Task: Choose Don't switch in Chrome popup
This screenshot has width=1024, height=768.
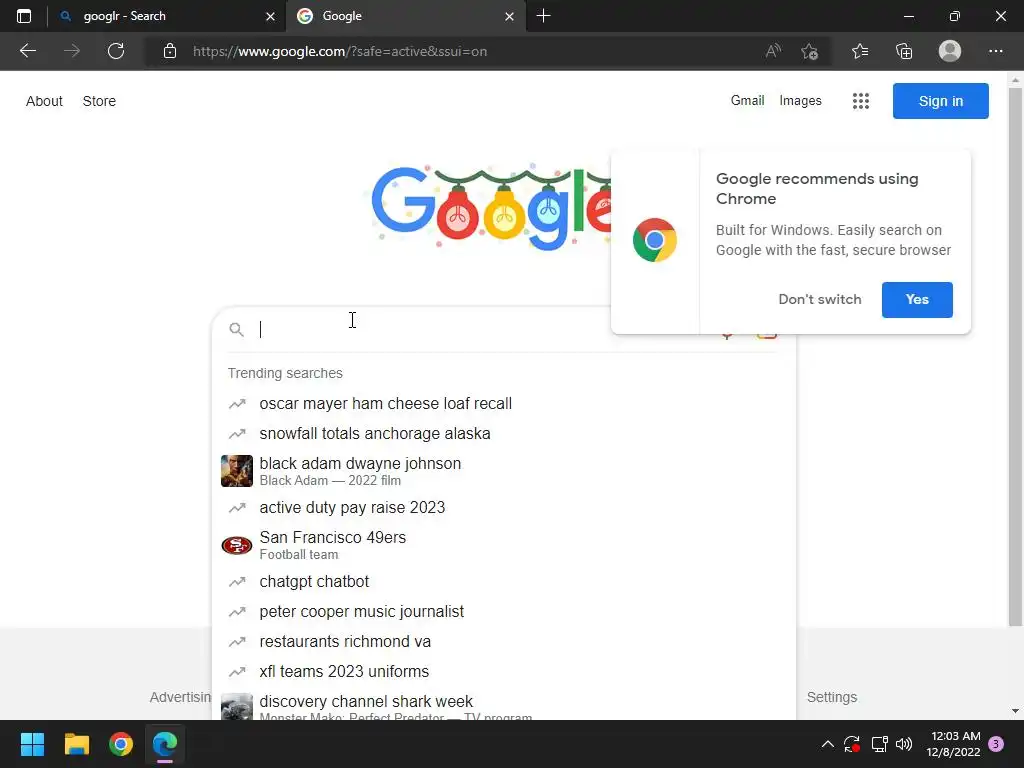Action: (x=820, y=300)
